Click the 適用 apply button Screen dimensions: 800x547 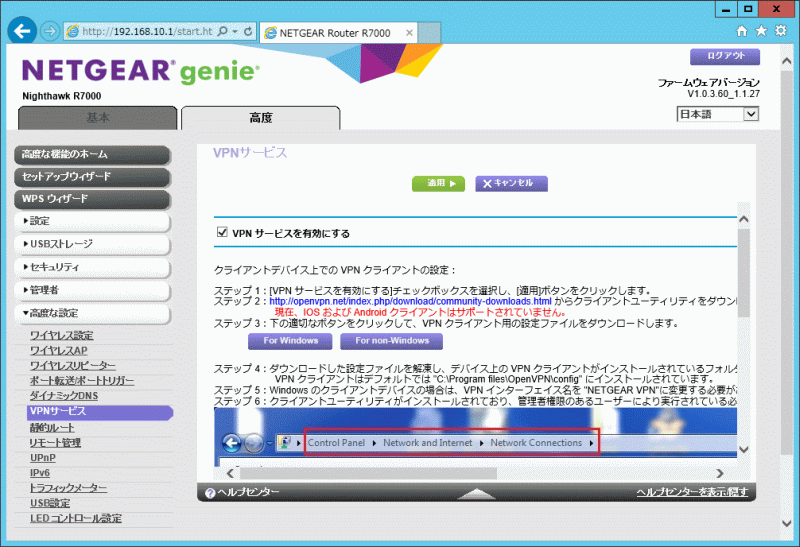[x=439, y=183]
